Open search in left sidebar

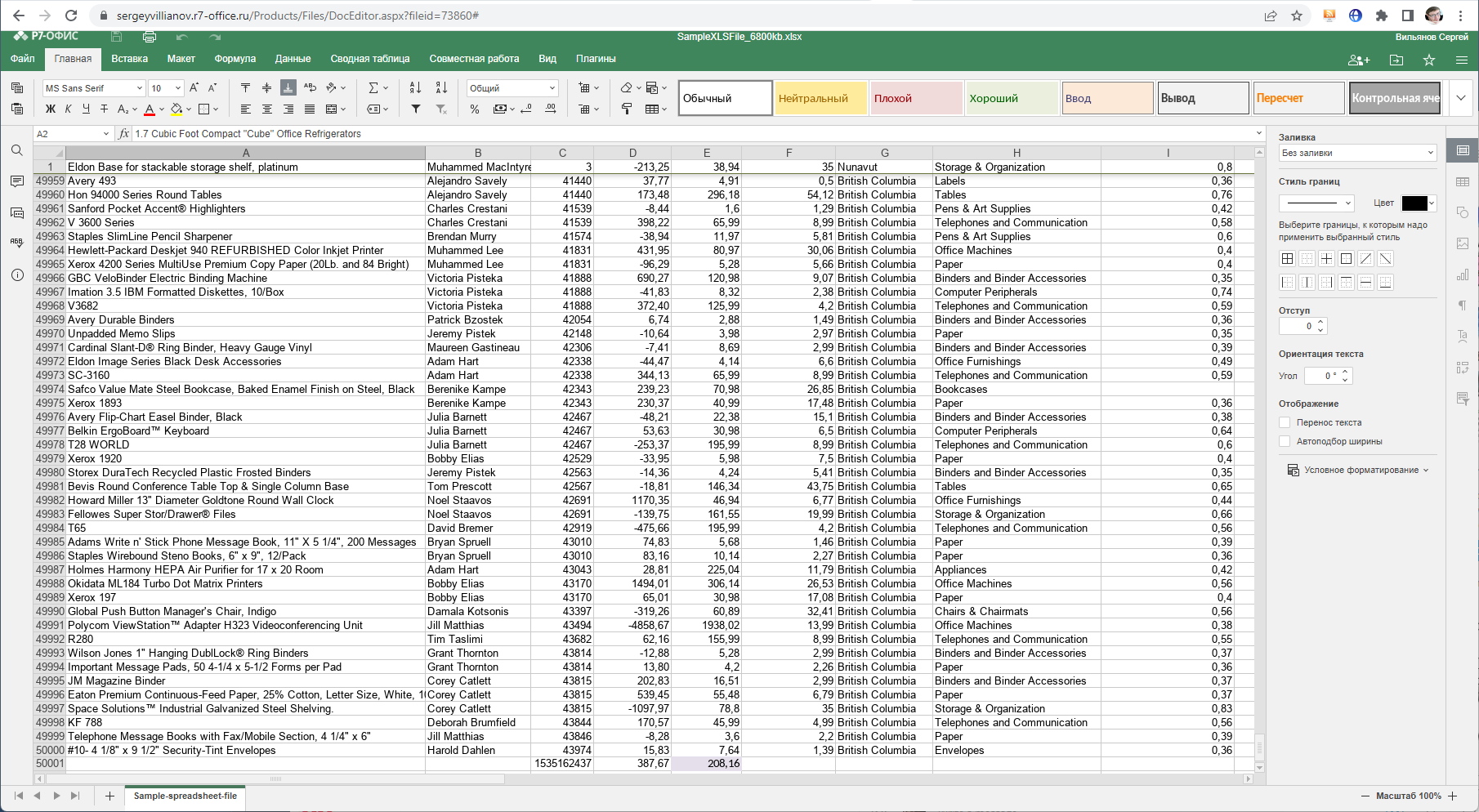(x=16, y=150)
